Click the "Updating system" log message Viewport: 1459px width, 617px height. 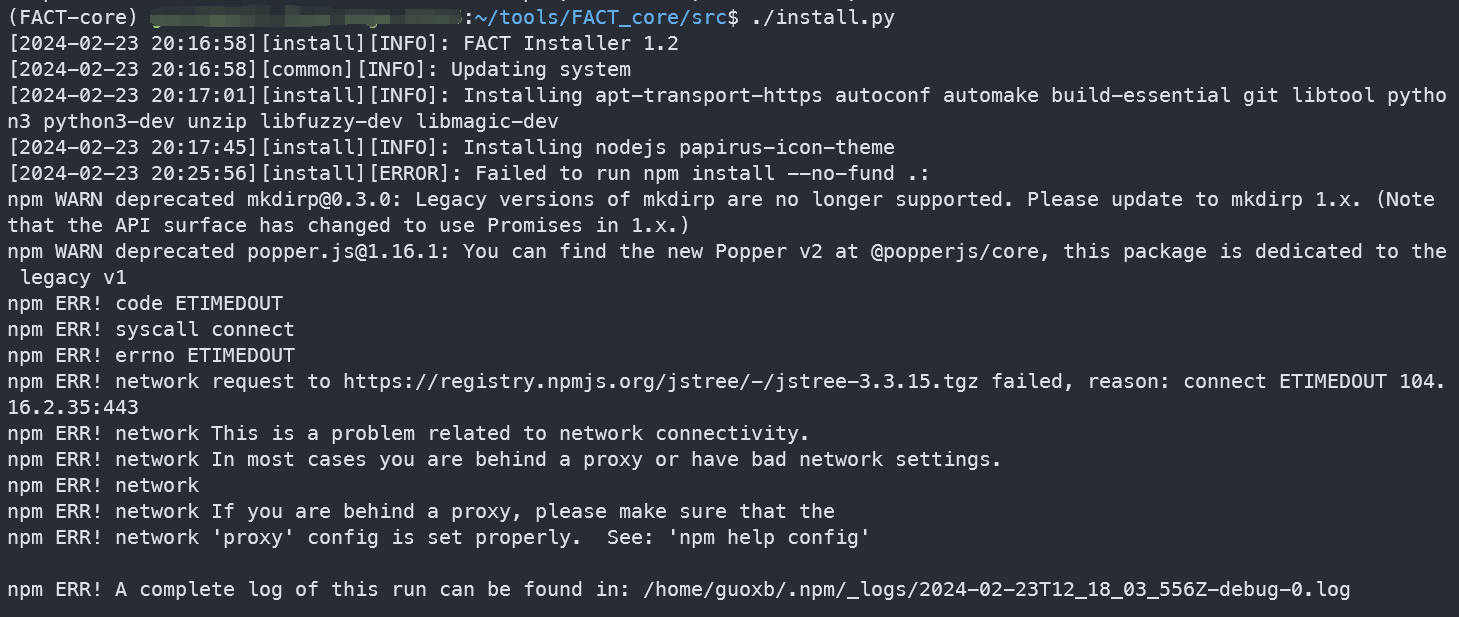[x=540, y=69]
